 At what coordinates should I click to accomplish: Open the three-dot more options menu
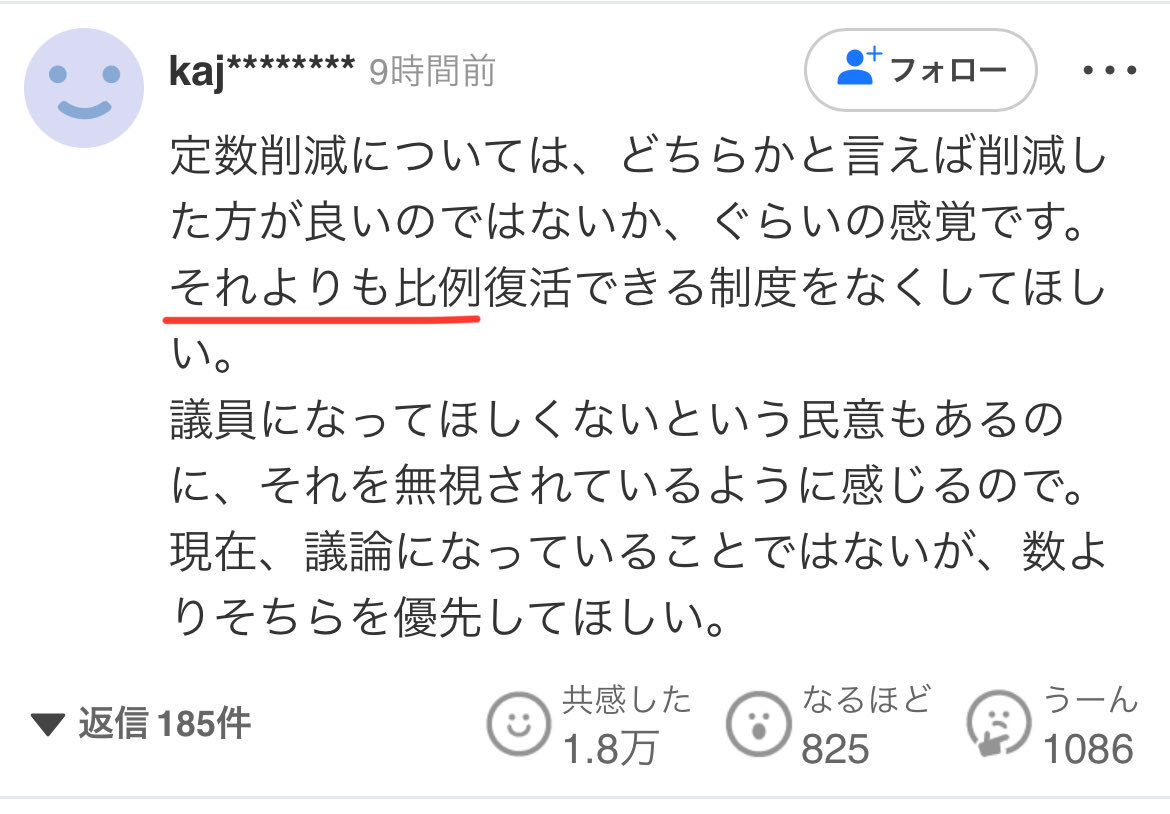(1110, 71)
